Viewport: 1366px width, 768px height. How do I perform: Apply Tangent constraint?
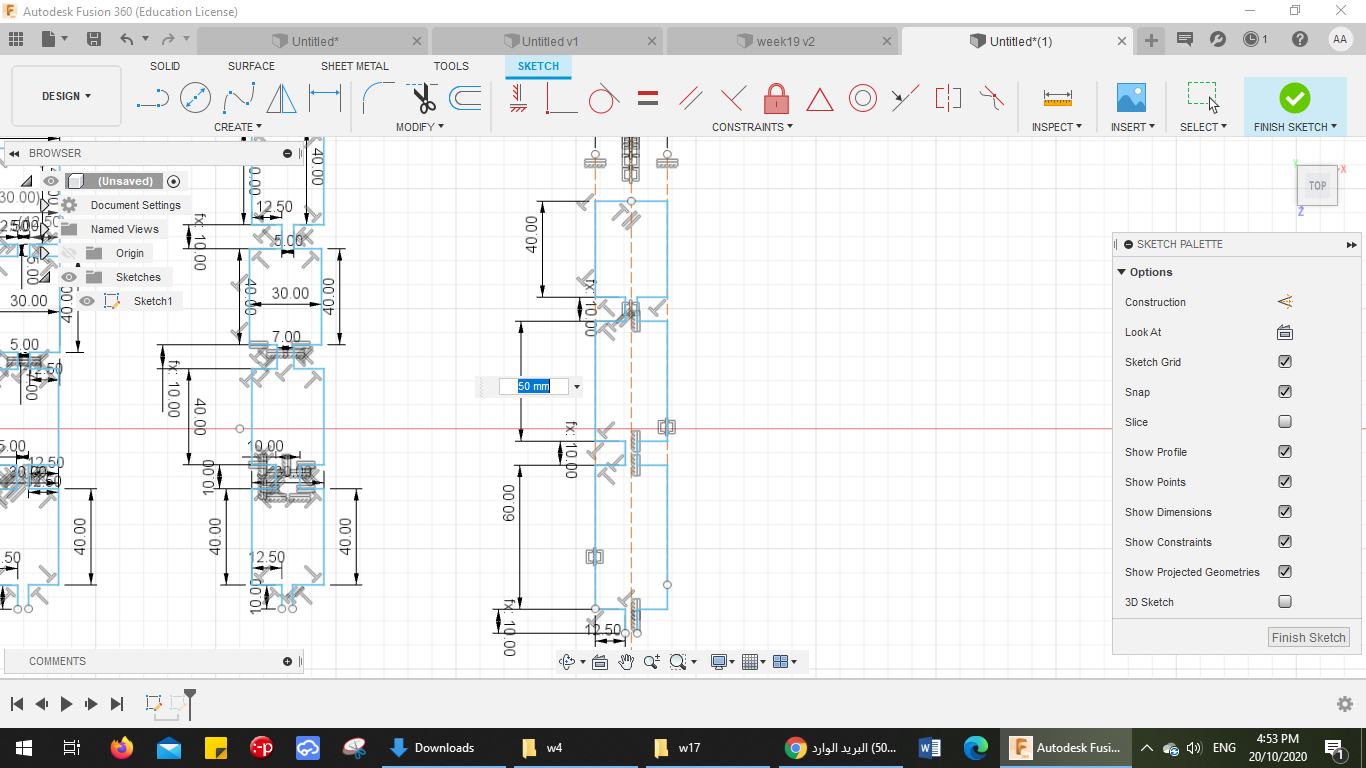[603, 98]
